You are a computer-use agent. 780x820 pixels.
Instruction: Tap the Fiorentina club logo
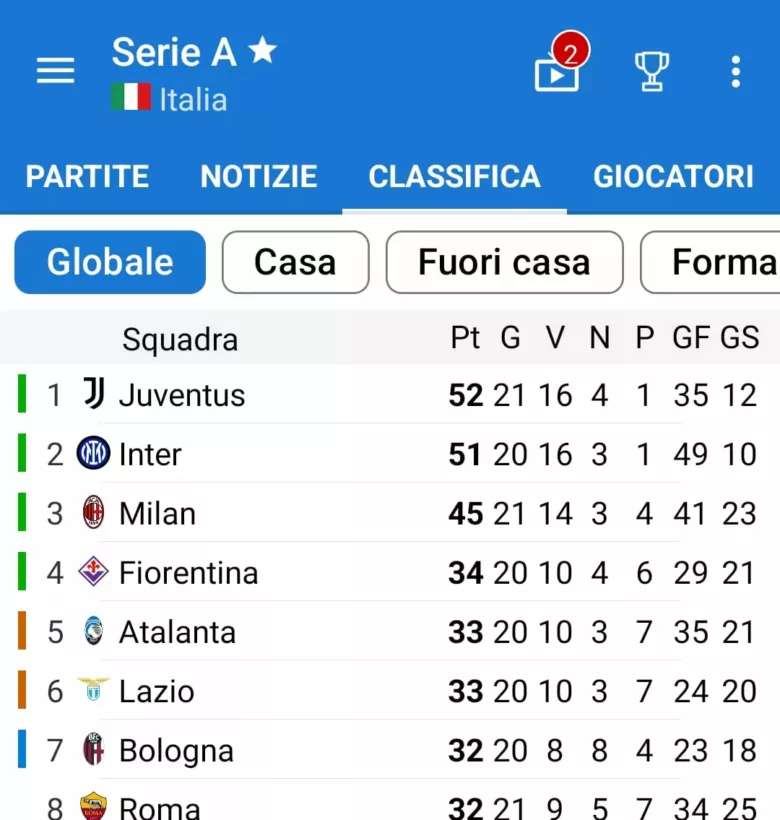pyautogui.click(x=93, y=572)
